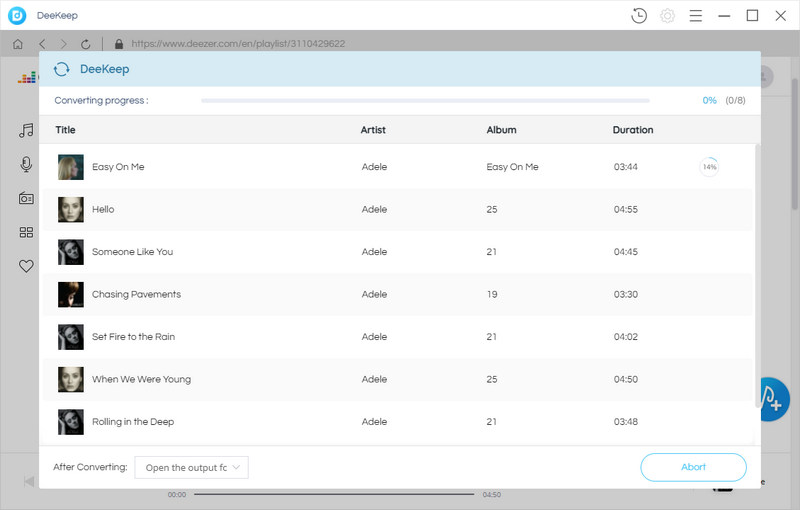
Task: Open the settings gear icon
Action: [667, 16]
